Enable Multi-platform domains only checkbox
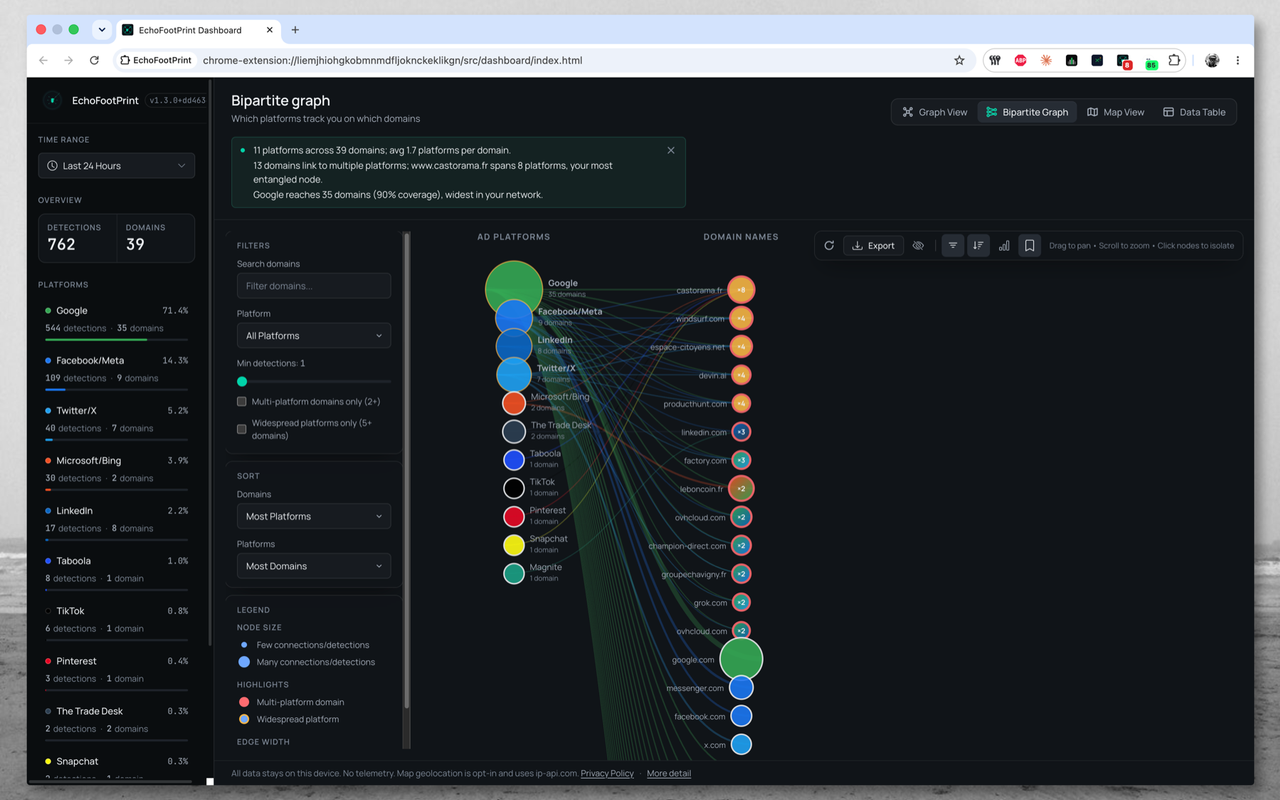Viewport: 1280px width, 800px height. coord(242,402)
